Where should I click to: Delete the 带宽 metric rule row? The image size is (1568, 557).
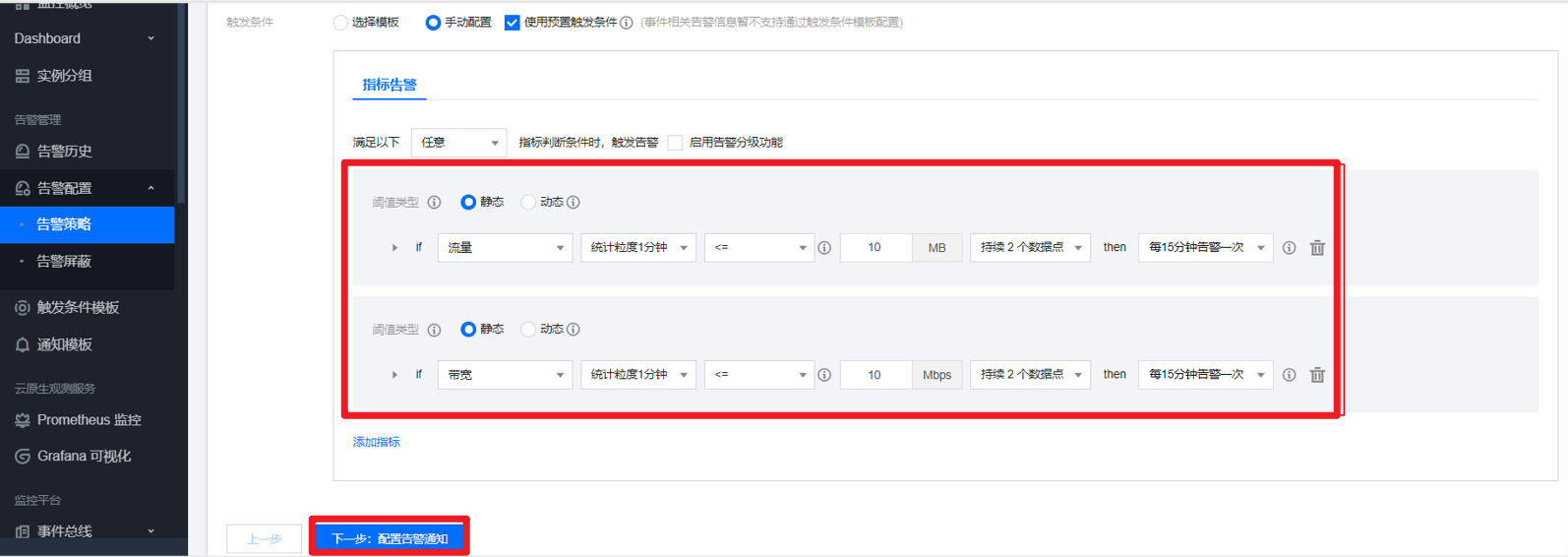coord(1317,375)
